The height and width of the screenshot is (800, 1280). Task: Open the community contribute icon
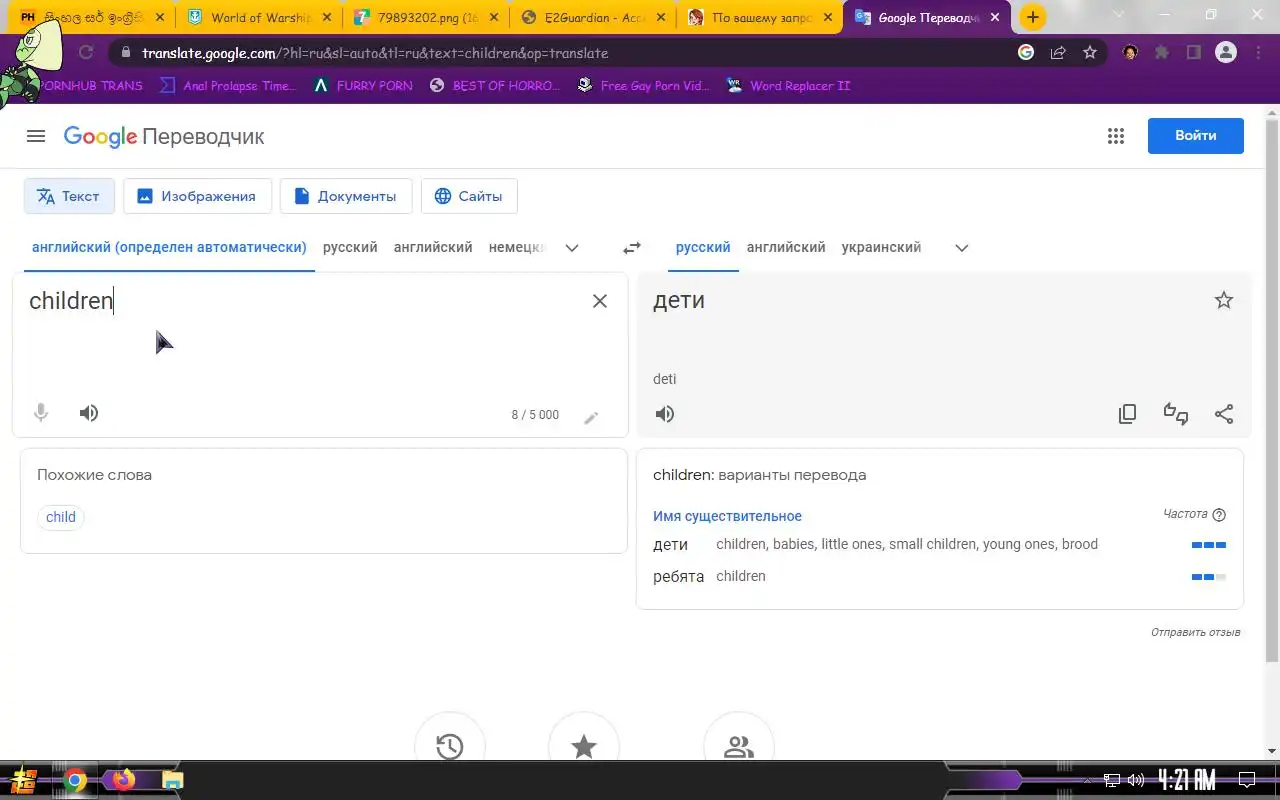click(x=739, y=746)
